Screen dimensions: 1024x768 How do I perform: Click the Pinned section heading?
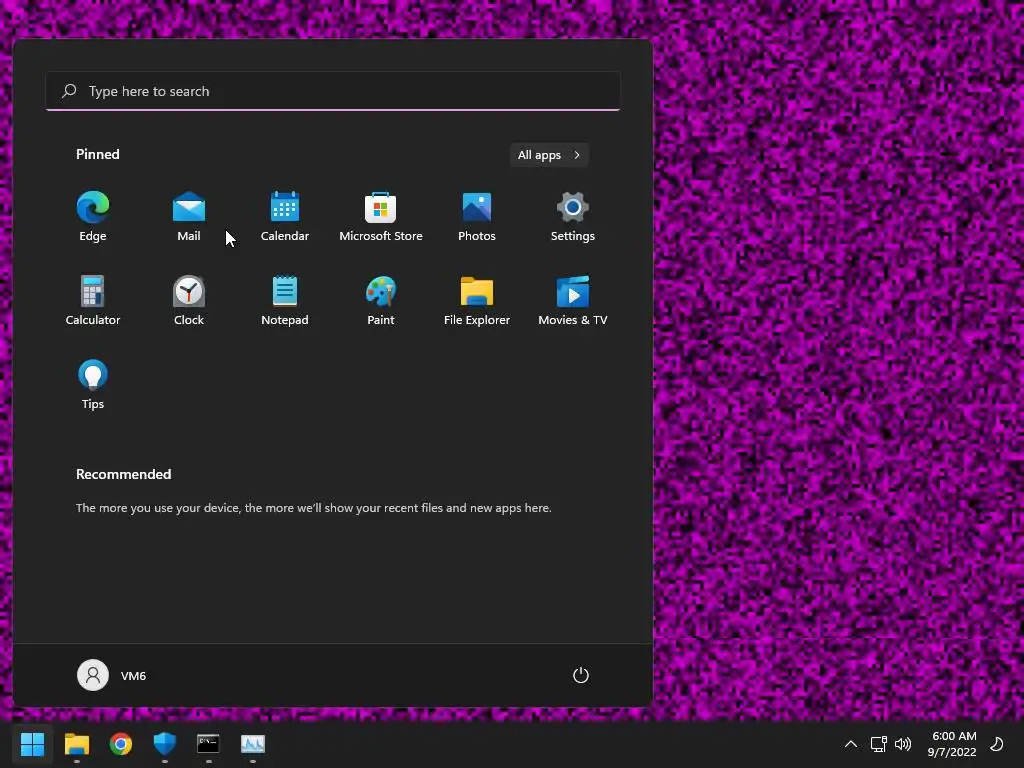pyautogui.click(x=98, y=154)
